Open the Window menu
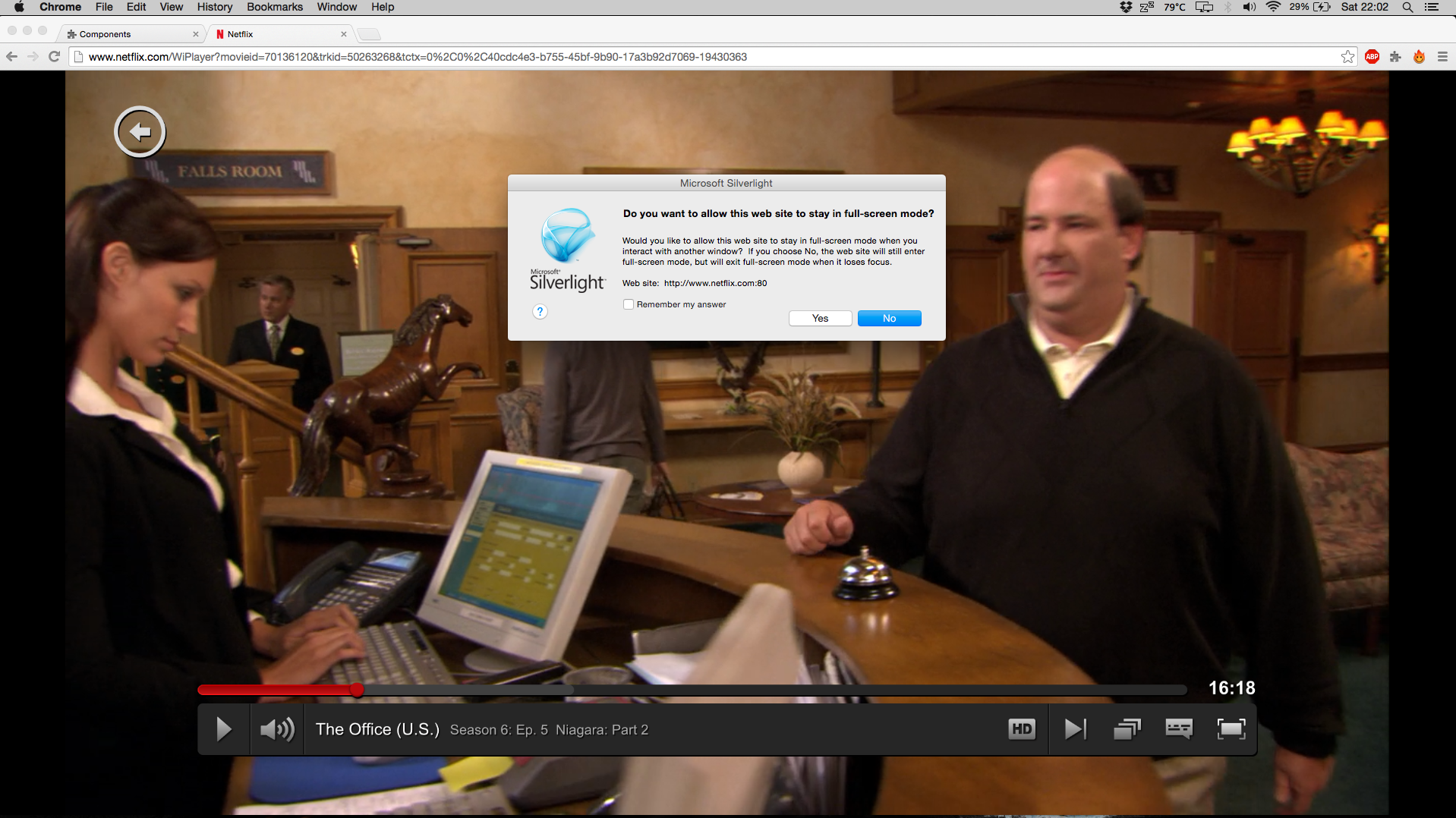Image resolution: width=1456 pixels, height=818 pixels. point(337,7)
